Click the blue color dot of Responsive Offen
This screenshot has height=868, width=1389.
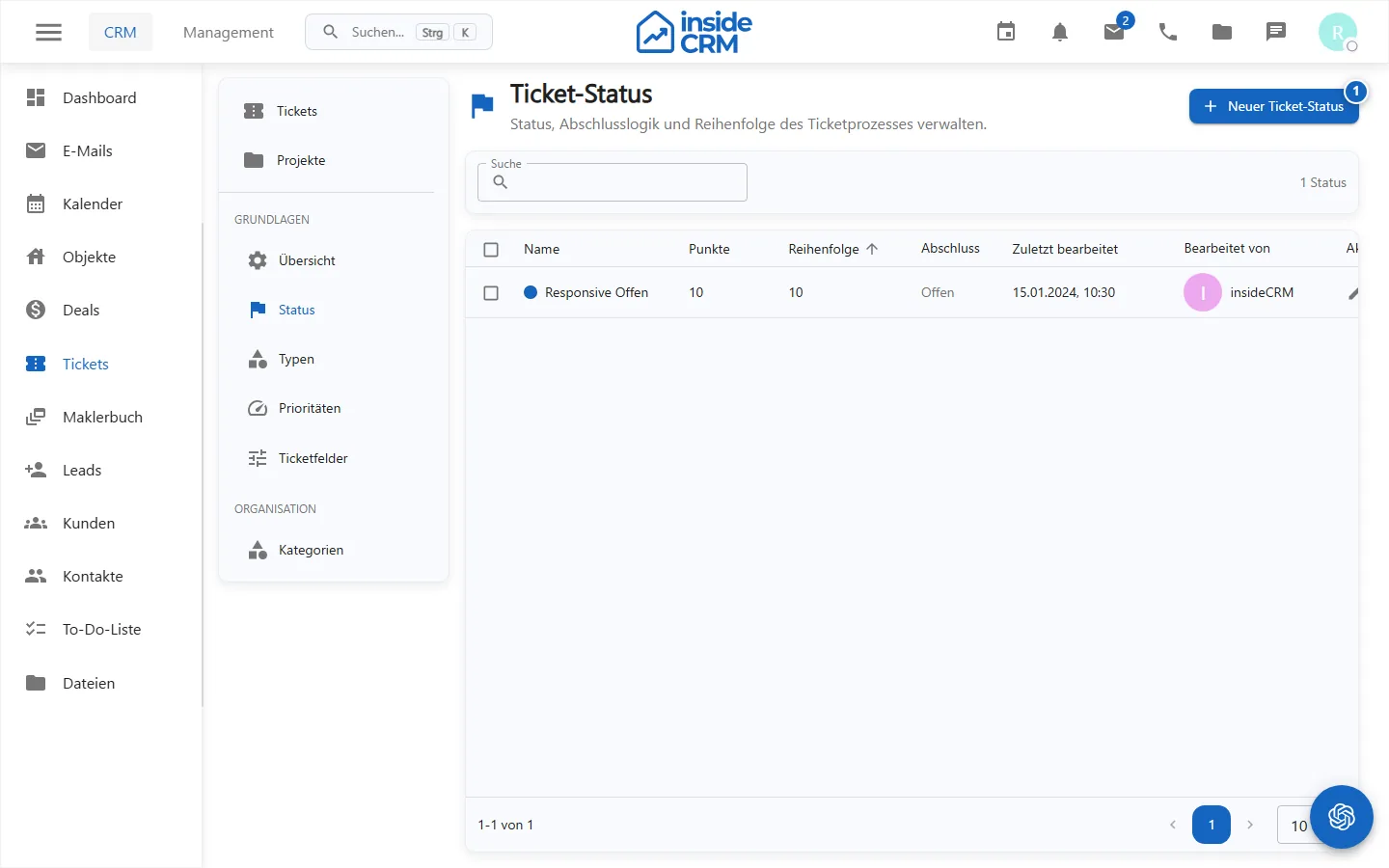pos(531,292)
